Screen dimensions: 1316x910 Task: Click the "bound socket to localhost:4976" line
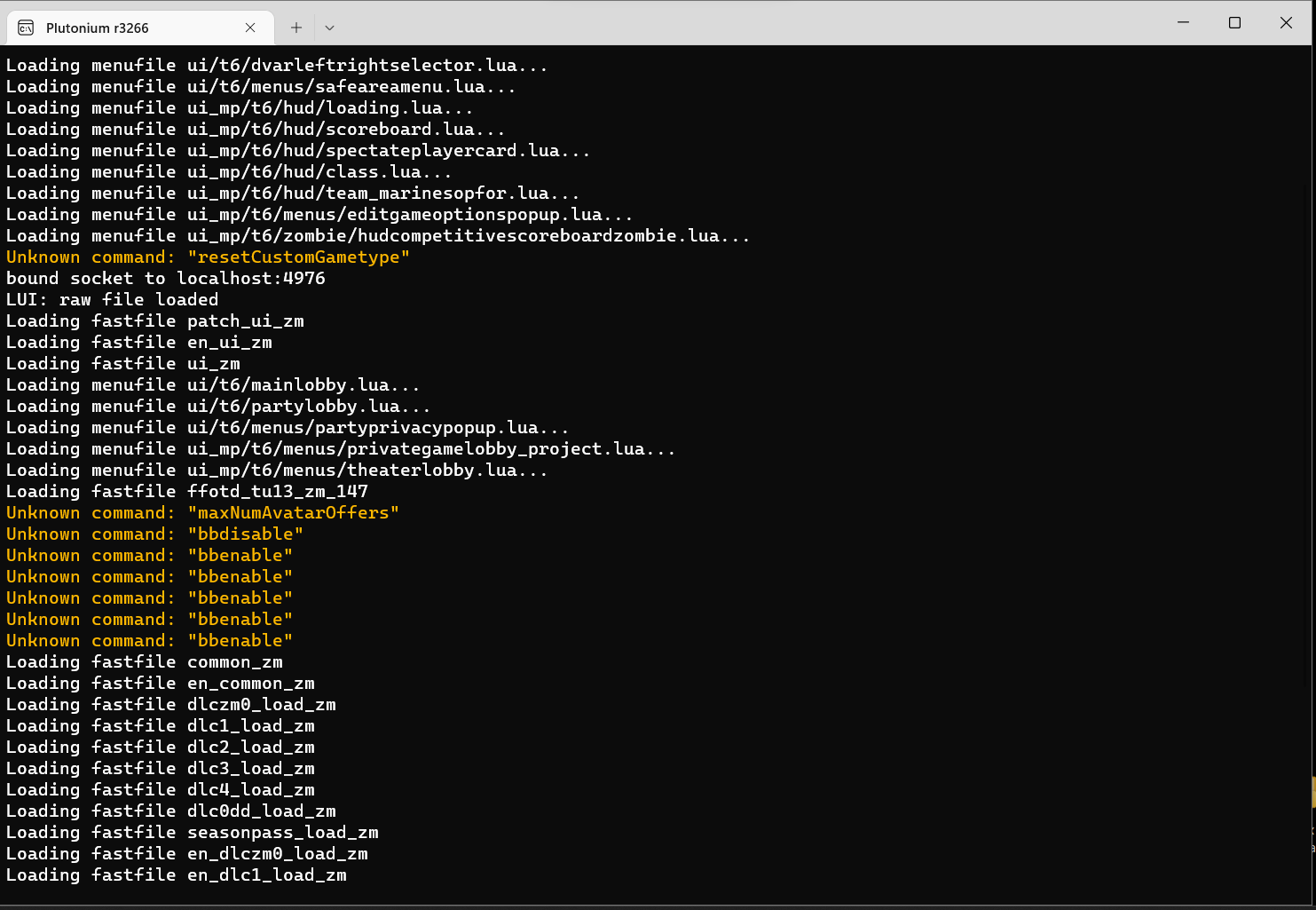[x=166, y=278]
